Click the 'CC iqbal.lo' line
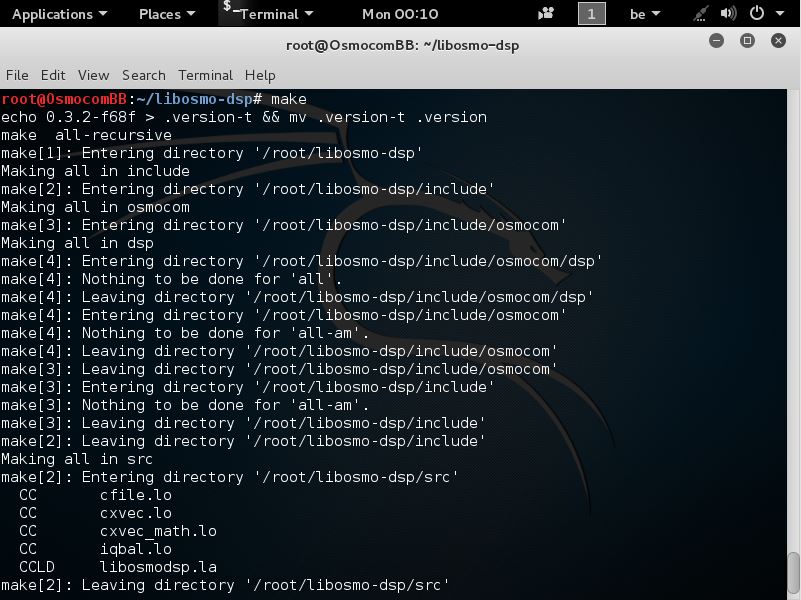 tap(96, 549)
